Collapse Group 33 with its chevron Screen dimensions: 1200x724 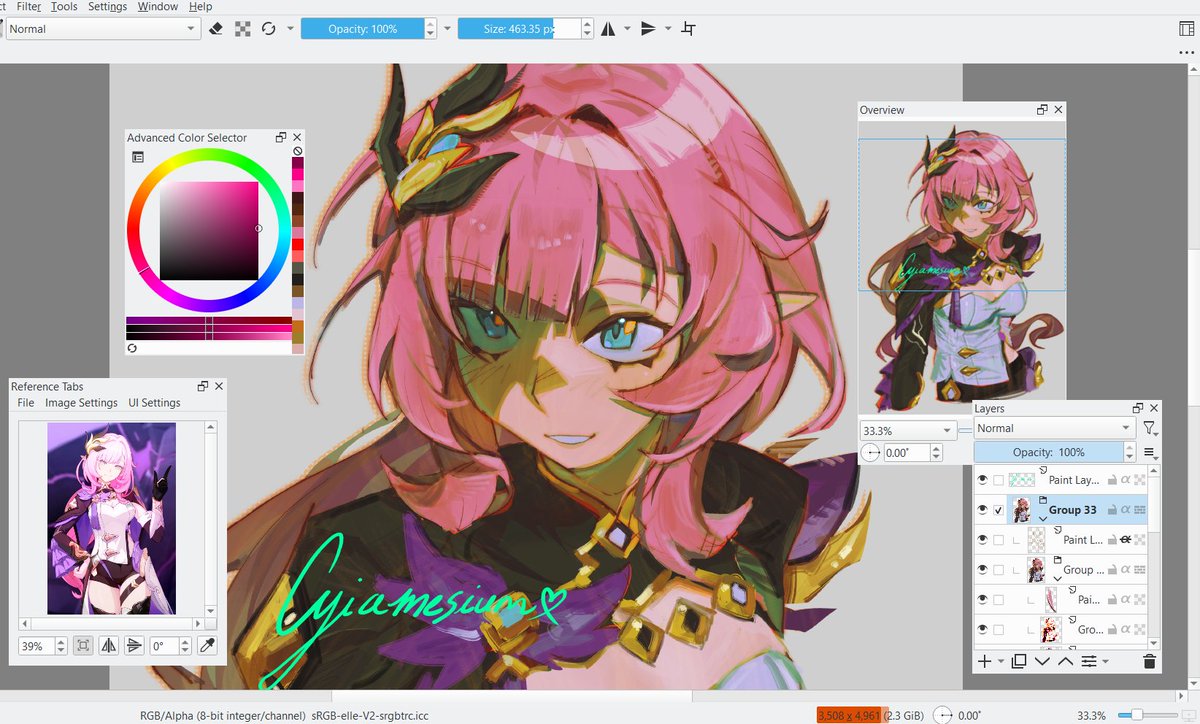pyautogui.click(x=1043, y=519)
